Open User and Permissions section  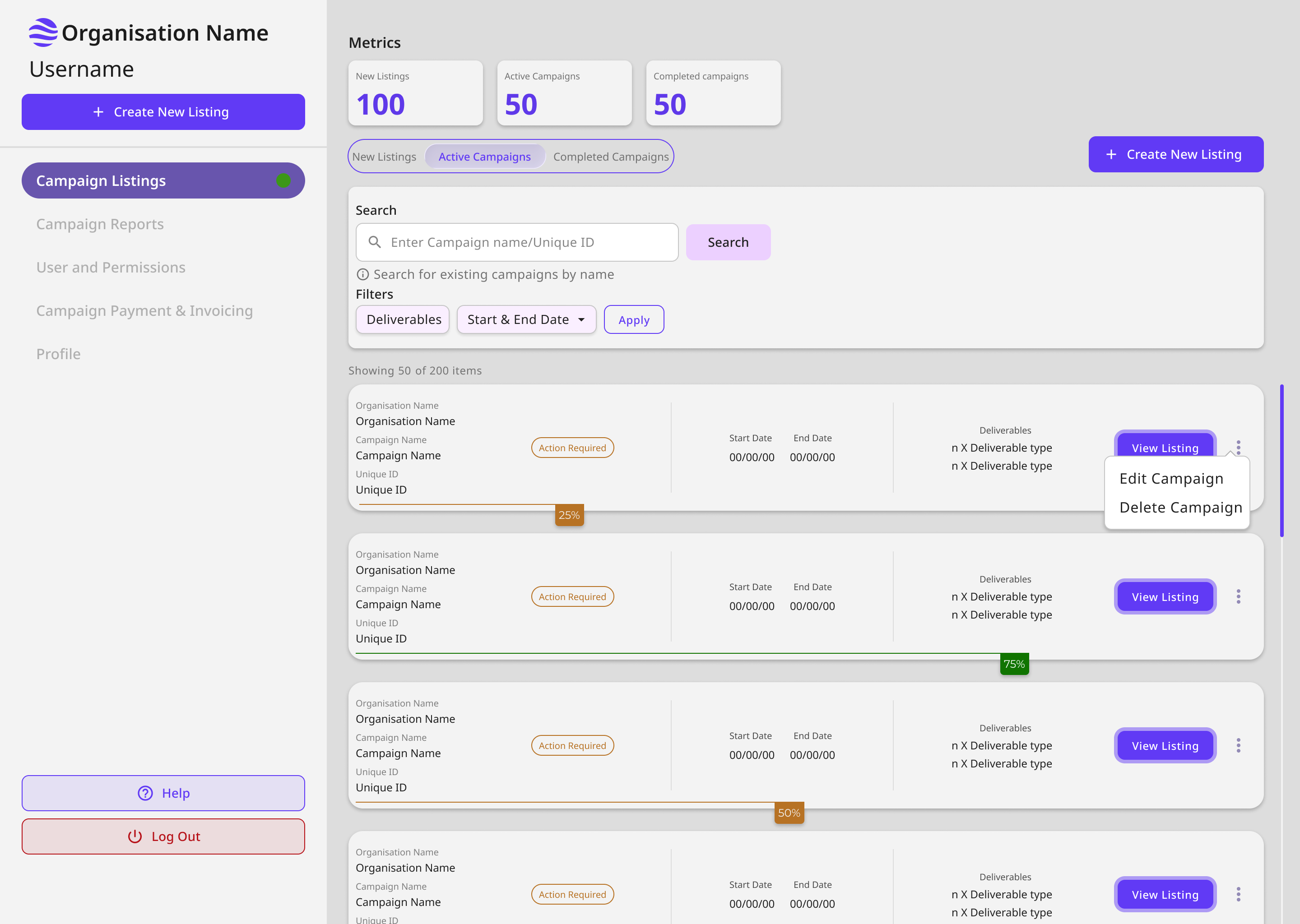(111, 268)
